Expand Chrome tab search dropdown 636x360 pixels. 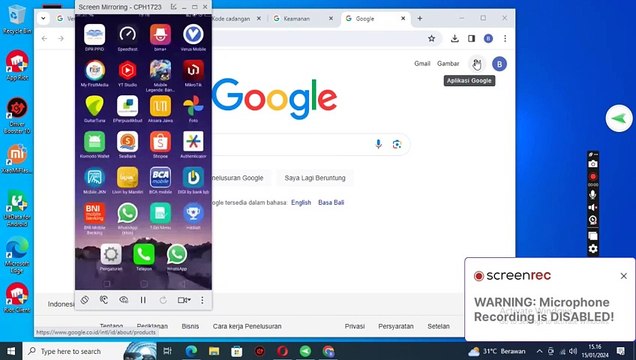pos(43,18)
